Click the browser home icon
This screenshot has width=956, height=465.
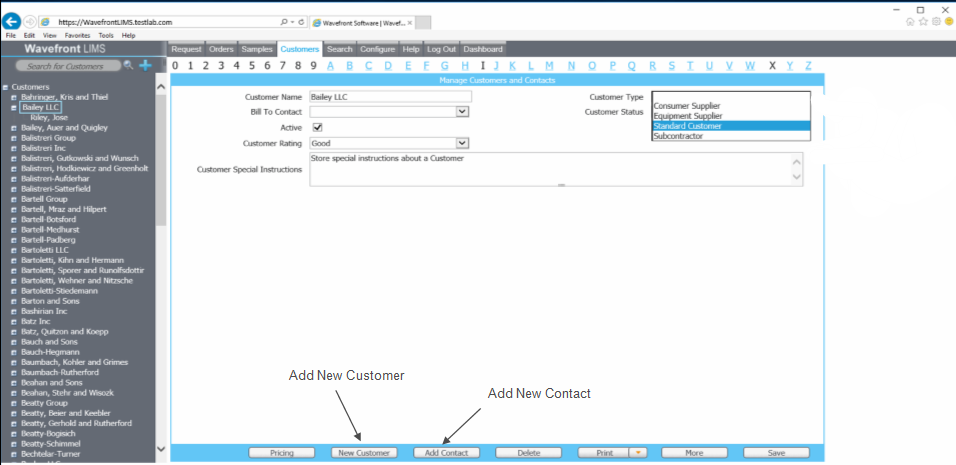click(910, 22)
